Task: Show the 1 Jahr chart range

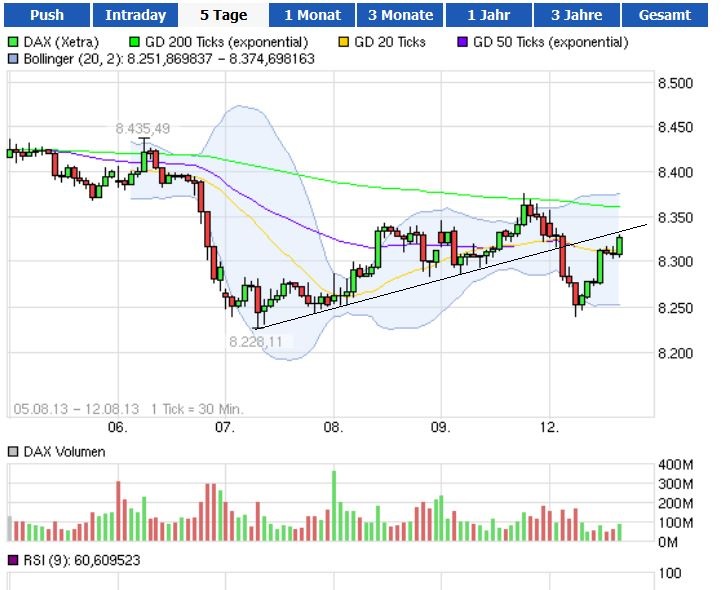Action: (x=490, y=15)
